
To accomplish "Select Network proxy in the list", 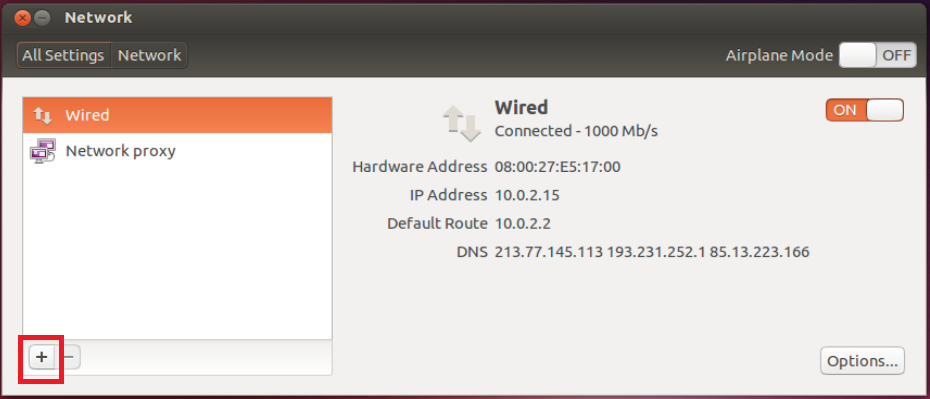I will click(177, 151).
